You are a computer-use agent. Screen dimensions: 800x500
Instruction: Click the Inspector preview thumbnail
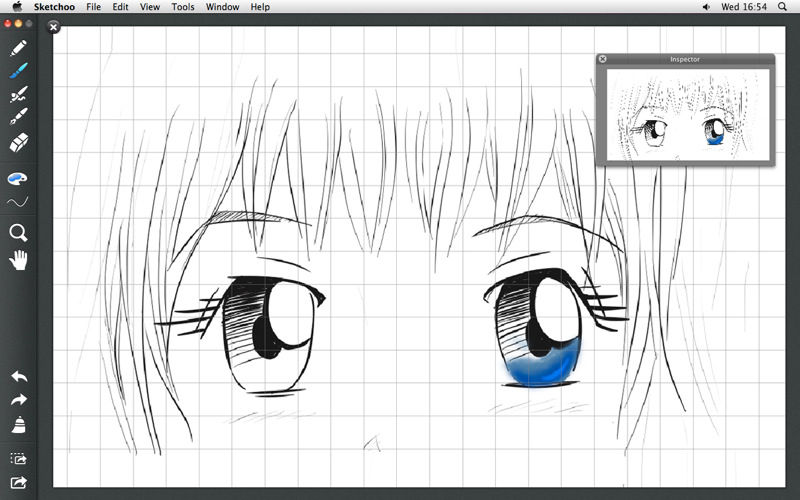688,113
